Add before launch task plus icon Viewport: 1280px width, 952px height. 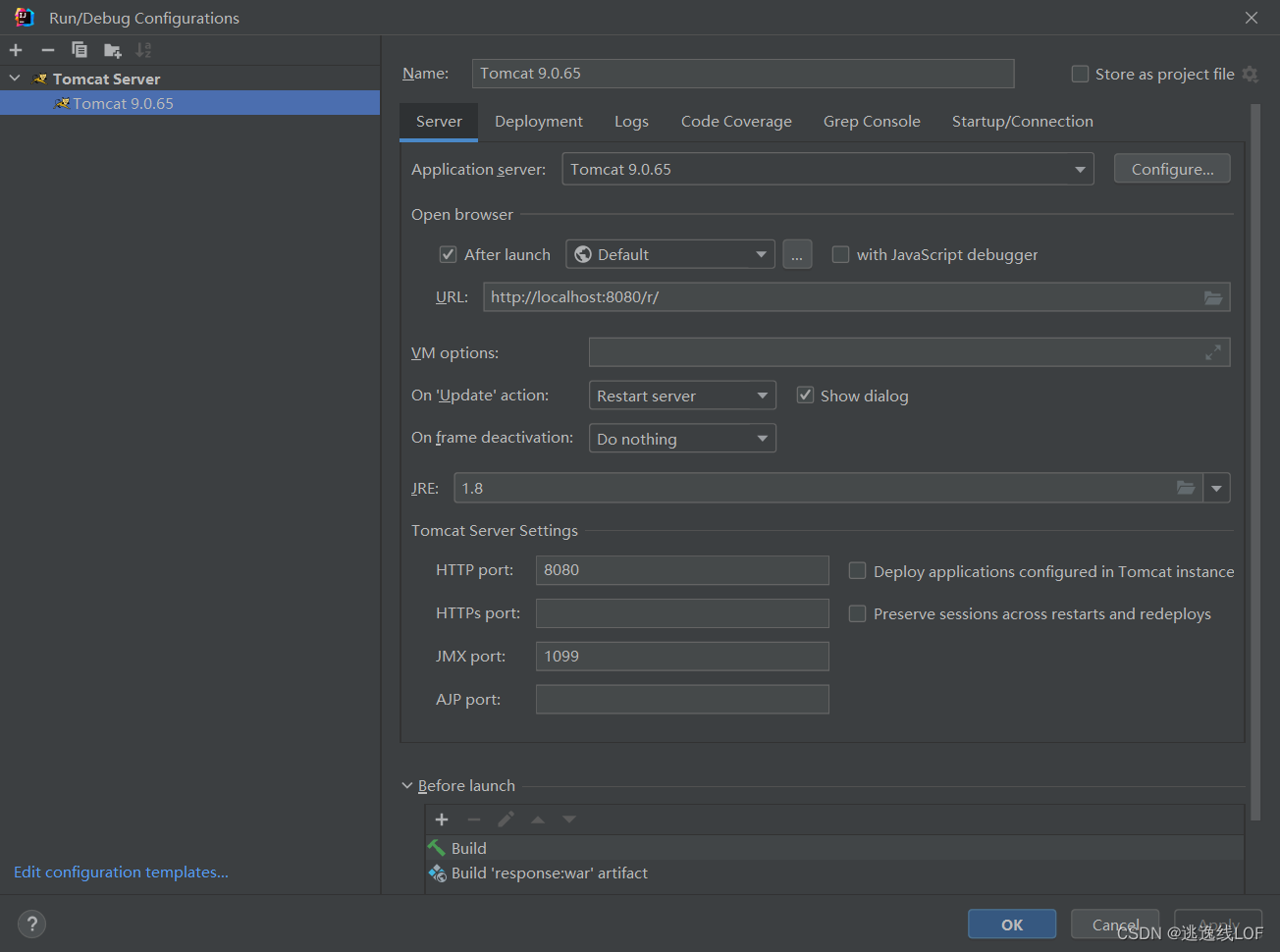pos(442,820)
